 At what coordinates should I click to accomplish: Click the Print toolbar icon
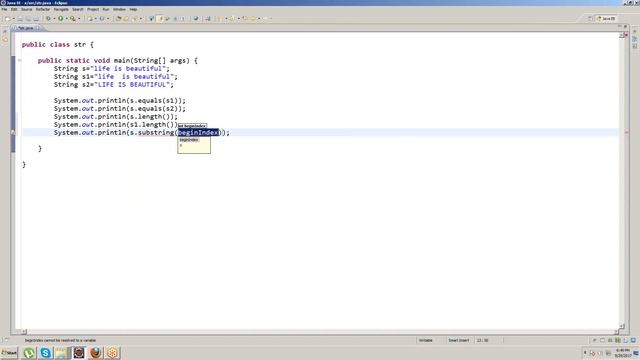(36, 18)
